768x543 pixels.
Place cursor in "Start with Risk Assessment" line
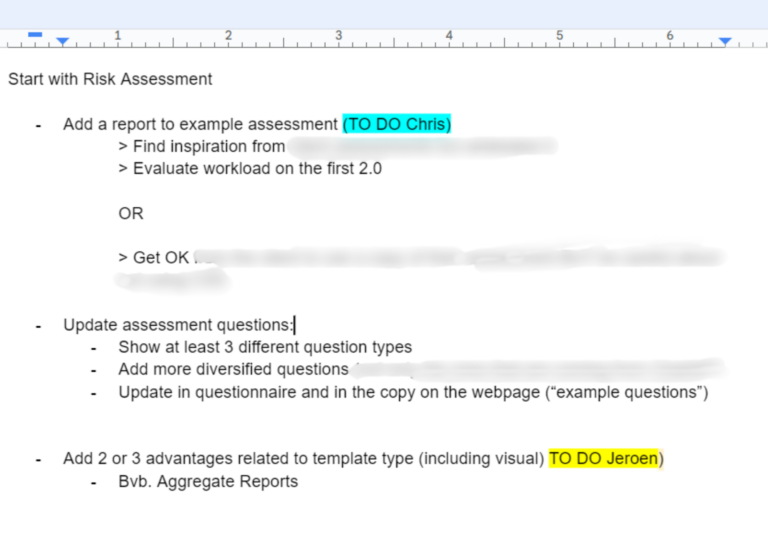(x=110, y=79)
